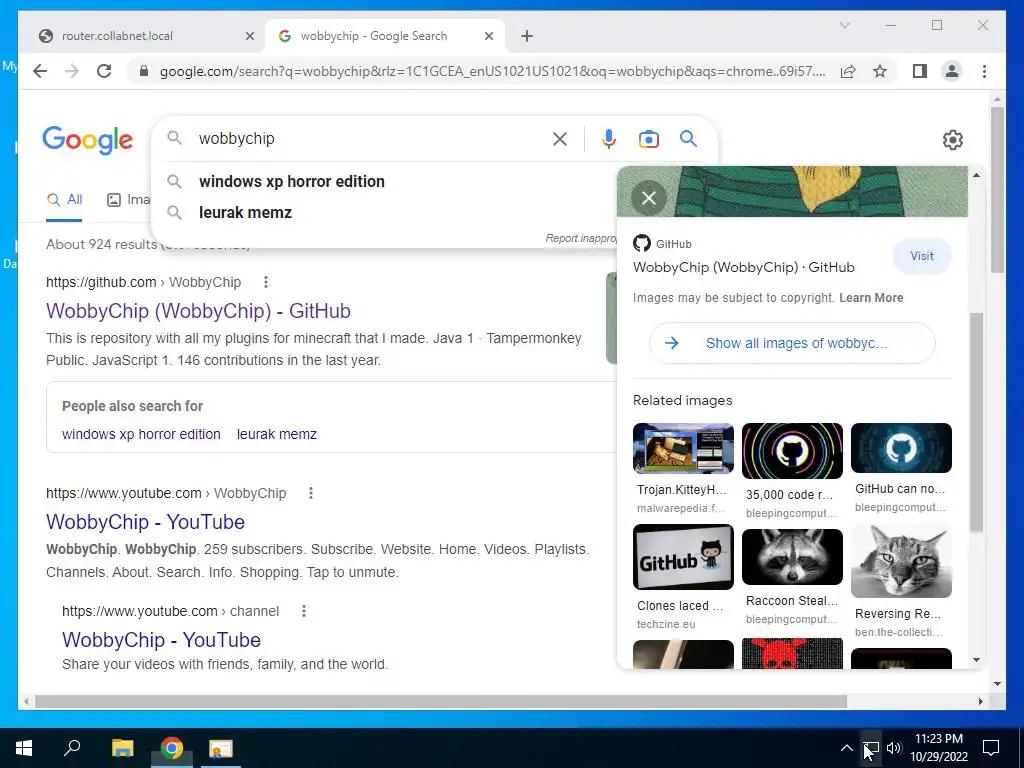Click the taskbar clock 11:23 PM
Screen dimensions: 1024x768
[x=938, y=739]
